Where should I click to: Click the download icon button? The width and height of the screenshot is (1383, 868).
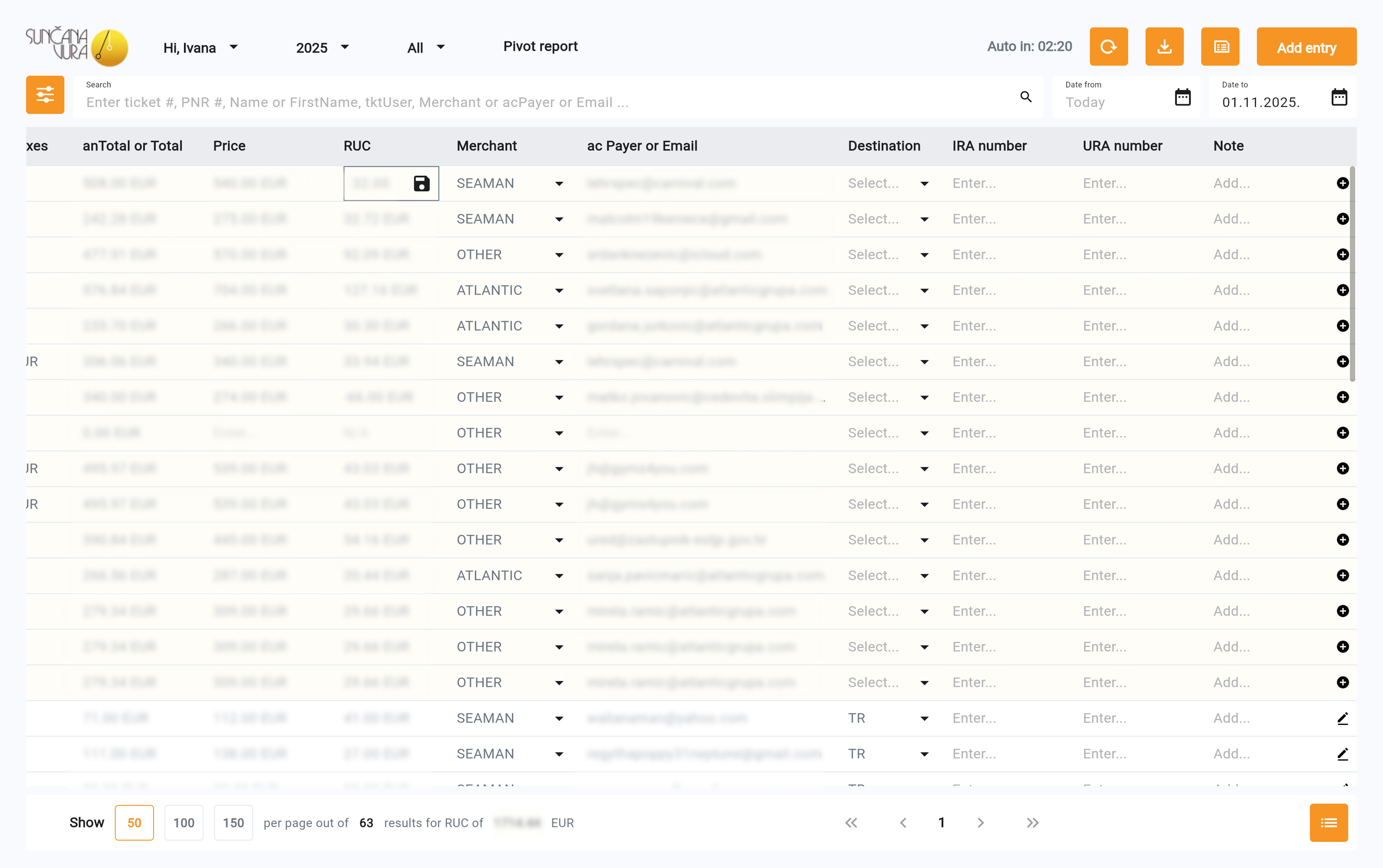click(1164, 47)
